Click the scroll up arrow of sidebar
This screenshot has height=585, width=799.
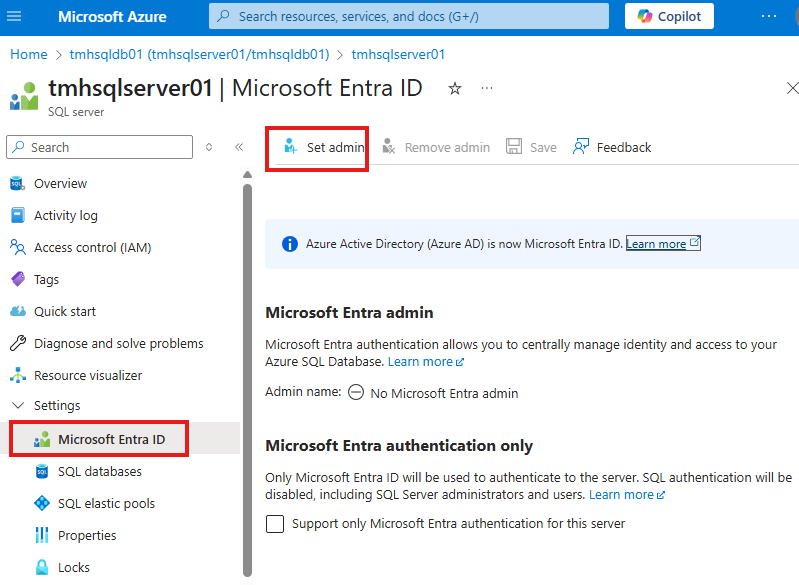pyautogui.click(x=248, y=175)
